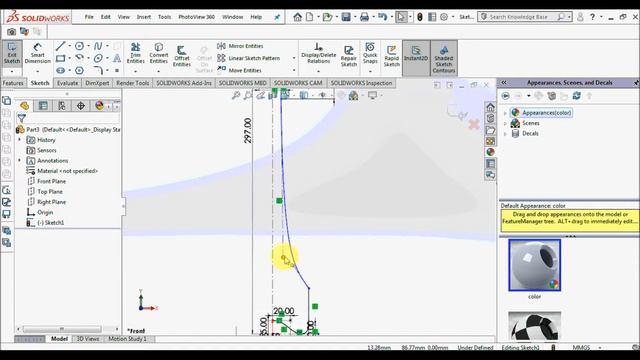Click the Rebuild traffic light icon
This screenshot has width=640, height=360.
tap(420, 17)
